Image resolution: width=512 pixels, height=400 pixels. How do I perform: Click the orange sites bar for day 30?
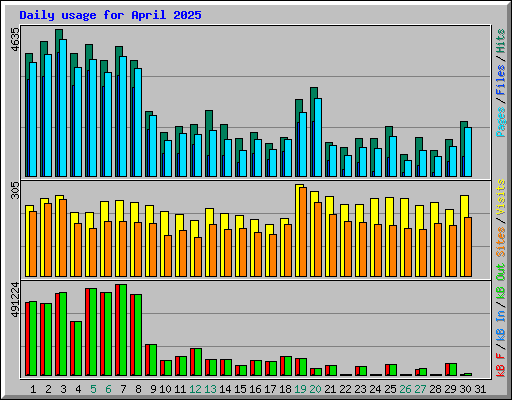click(x=468, y=247)
